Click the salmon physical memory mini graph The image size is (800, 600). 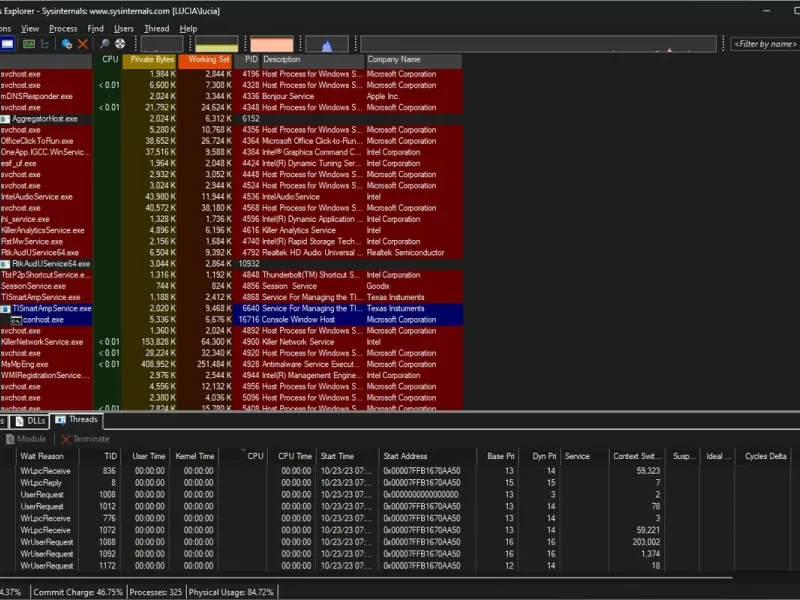point(272,44)
